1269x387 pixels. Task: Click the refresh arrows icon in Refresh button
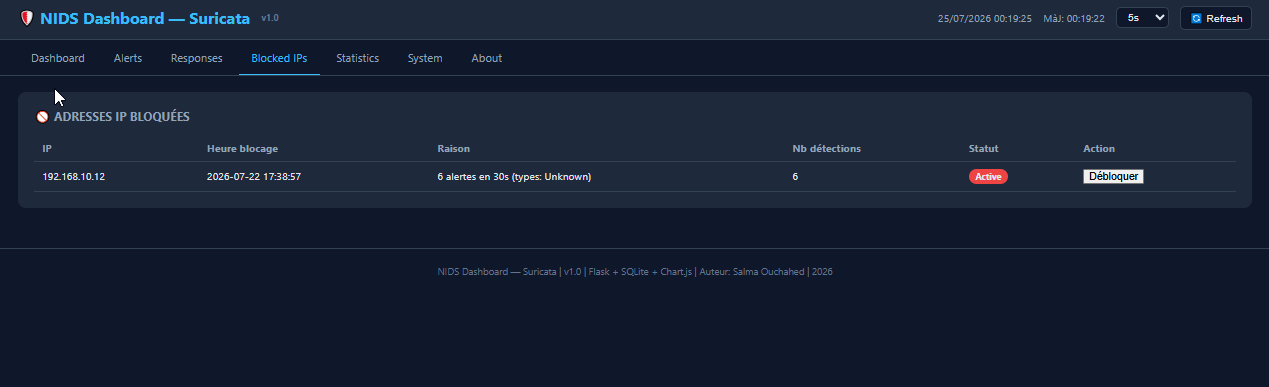coord(1196,18)
